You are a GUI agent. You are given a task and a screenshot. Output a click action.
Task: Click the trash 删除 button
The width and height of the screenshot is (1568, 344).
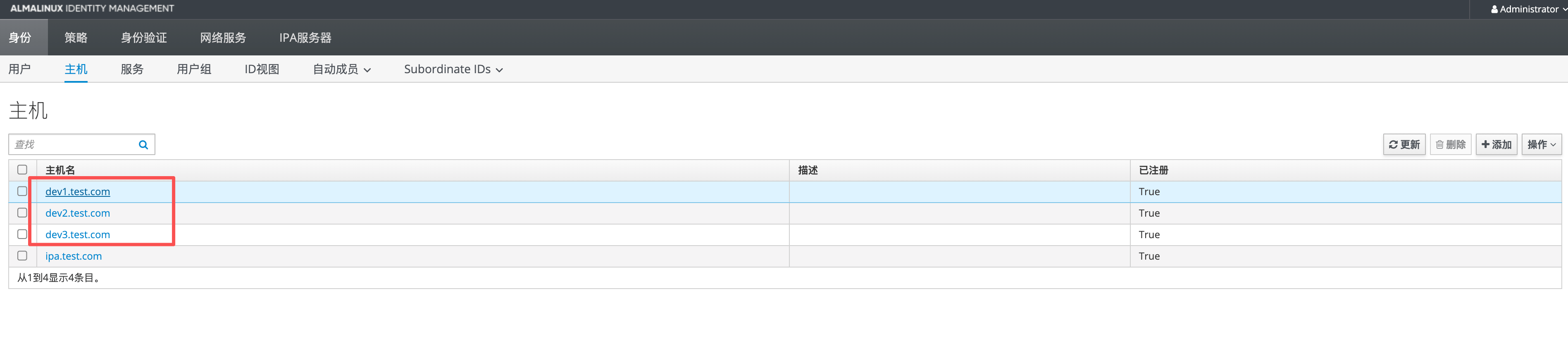click(x=1450, y=144)
